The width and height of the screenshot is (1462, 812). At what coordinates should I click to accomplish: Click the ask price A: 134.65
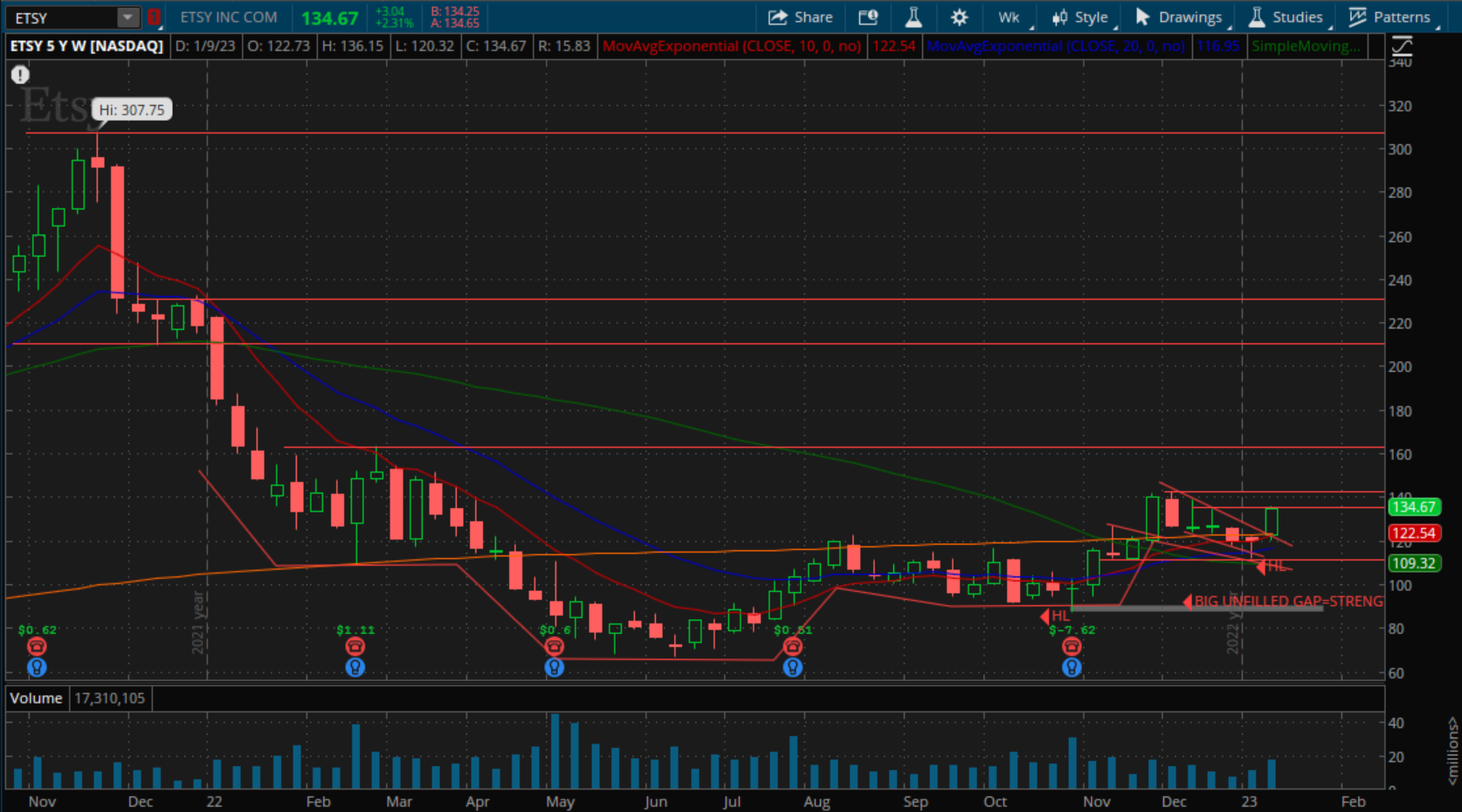tap(455, 24)
